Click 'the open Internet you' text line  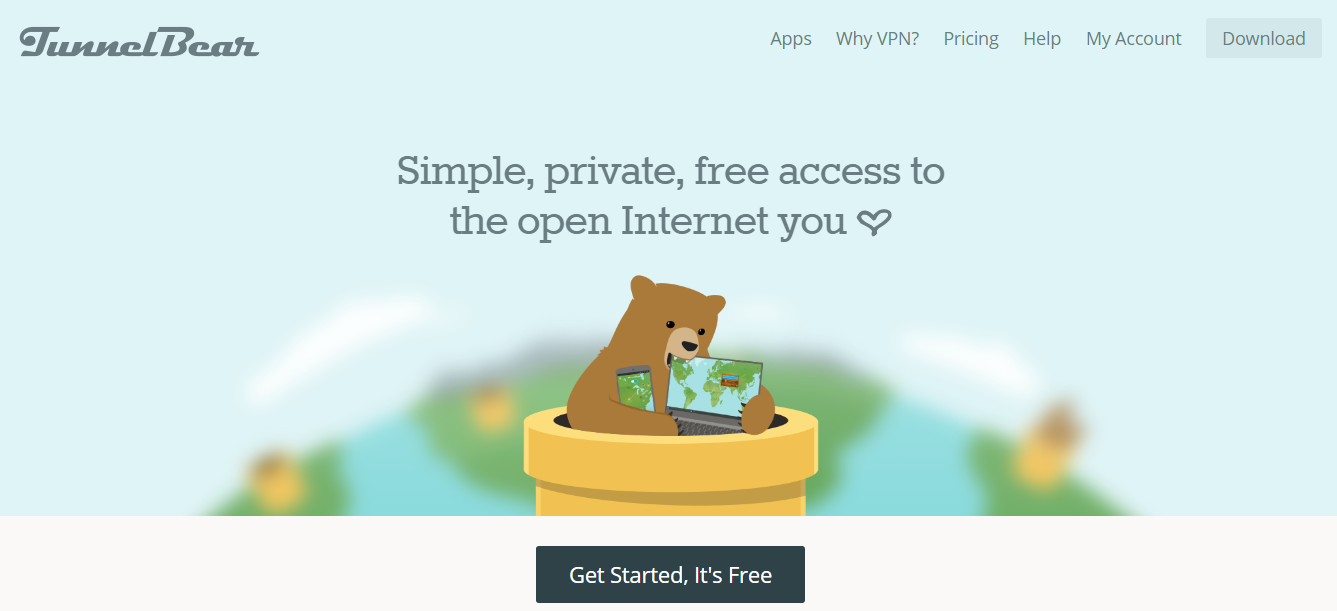648,221
